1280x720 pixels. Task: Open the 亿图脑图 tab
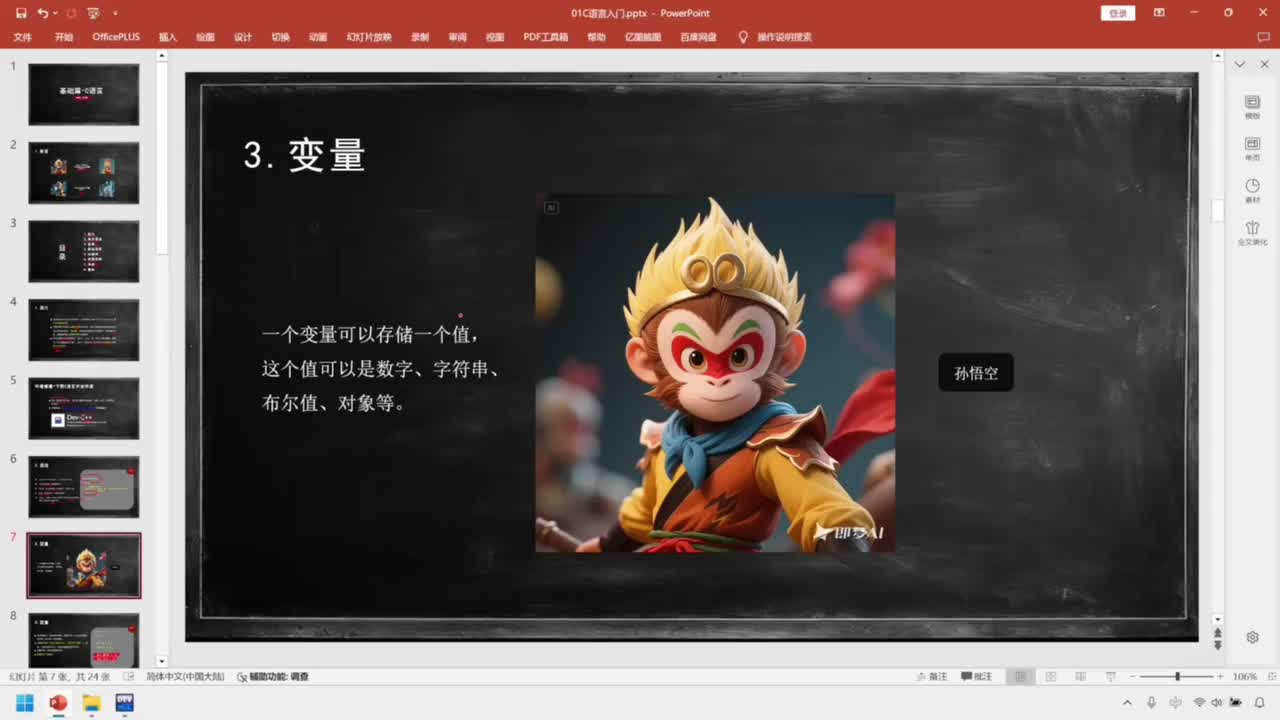643,37
